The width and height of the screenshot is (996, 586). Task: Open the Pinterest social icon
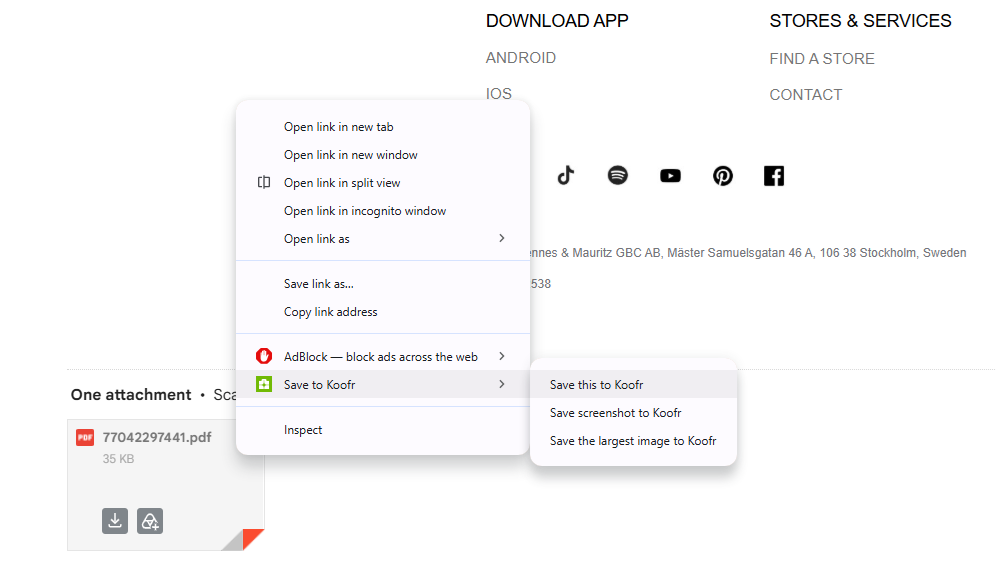pos(723,176)
